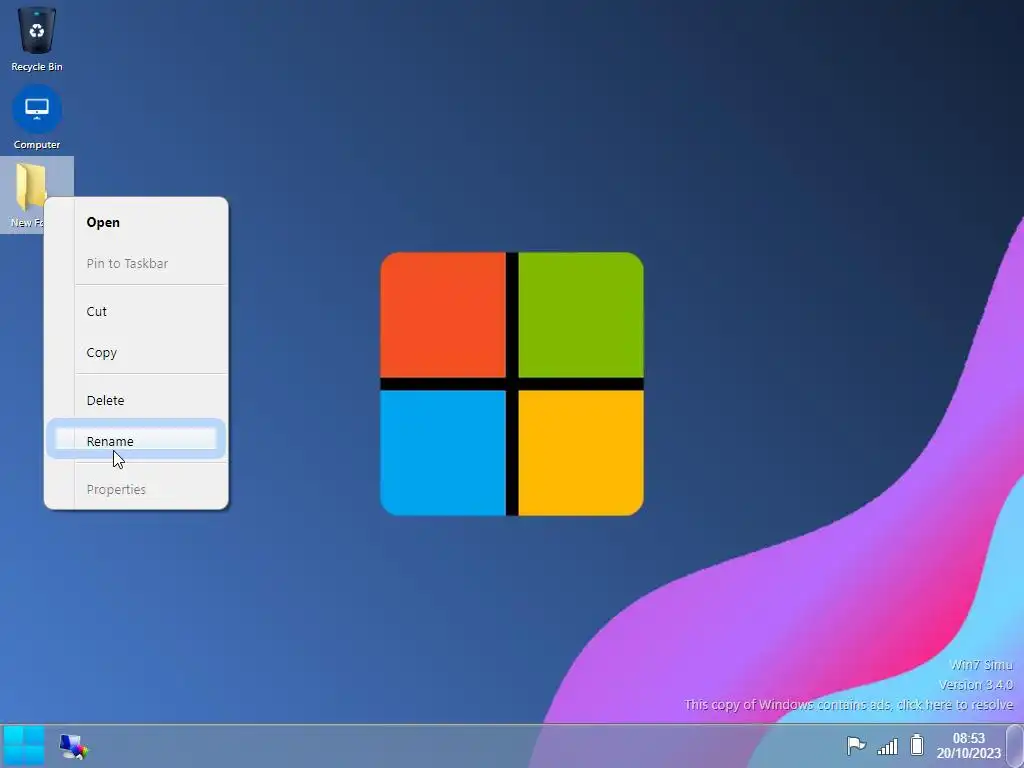
Task: Open the Recycle Bin desktop icon
Action: (x=37, y=39)
